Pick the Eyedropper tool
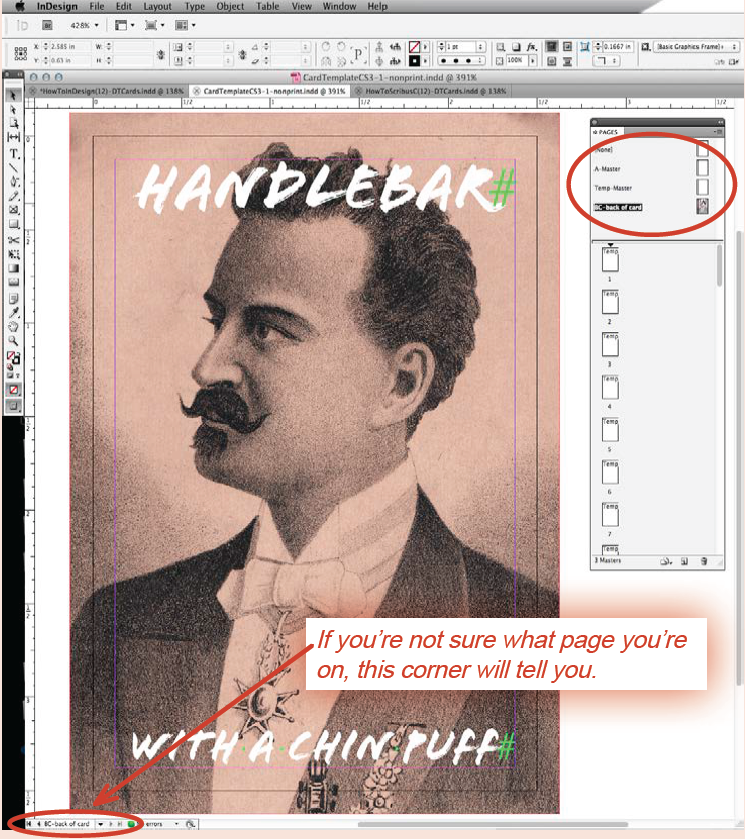This screenshot has width=745, height=839. pos(14,311)
